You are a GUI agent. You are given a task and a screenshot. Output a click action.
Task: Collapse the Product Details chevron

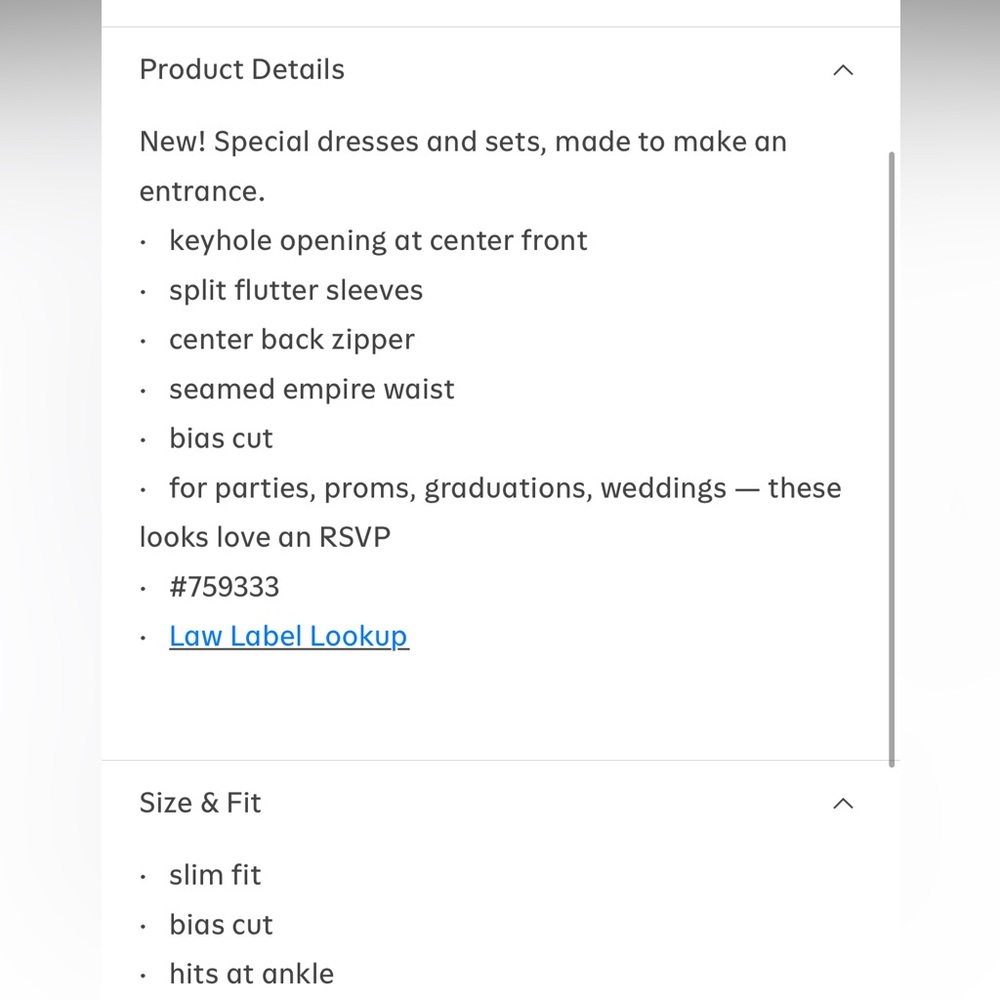click(843, 70)
